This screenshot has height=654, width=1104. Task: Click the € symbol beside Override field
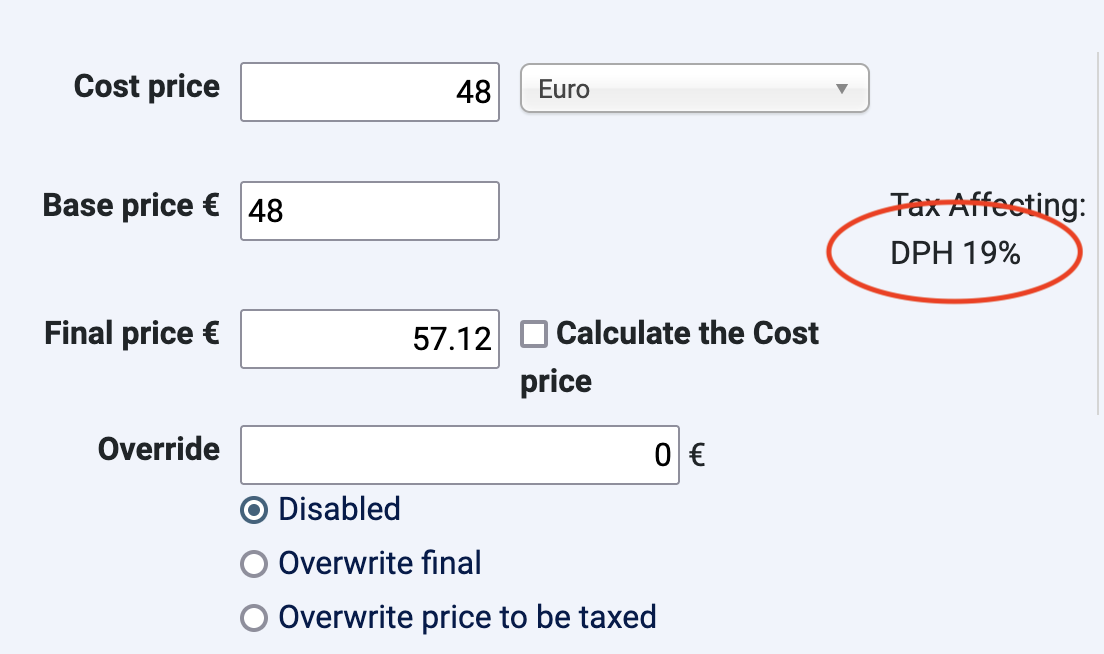pyautogui.click(x=698, y=456)
